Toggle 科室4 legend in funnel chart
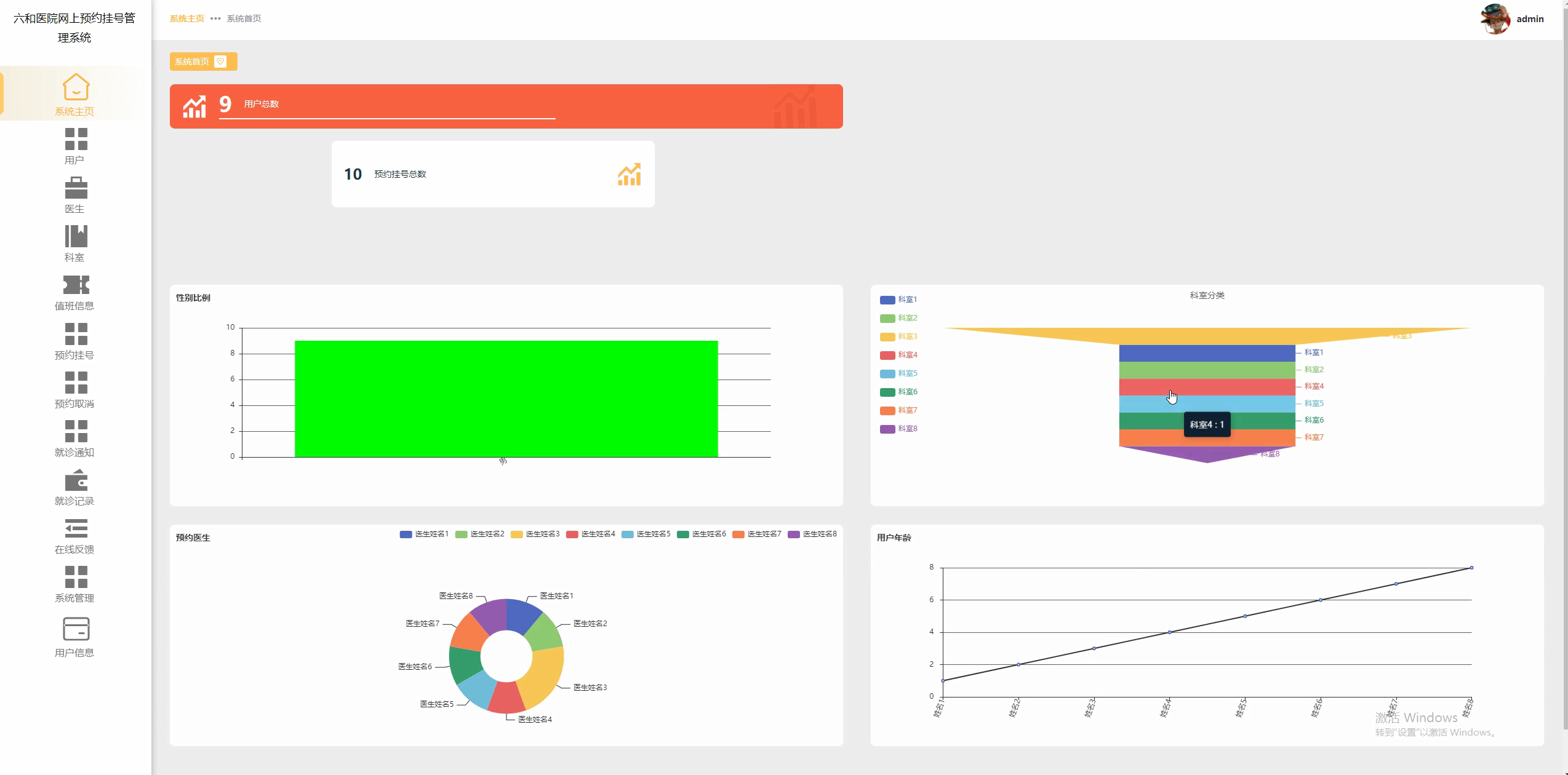 pyautogui.click(x=898, y=355)
